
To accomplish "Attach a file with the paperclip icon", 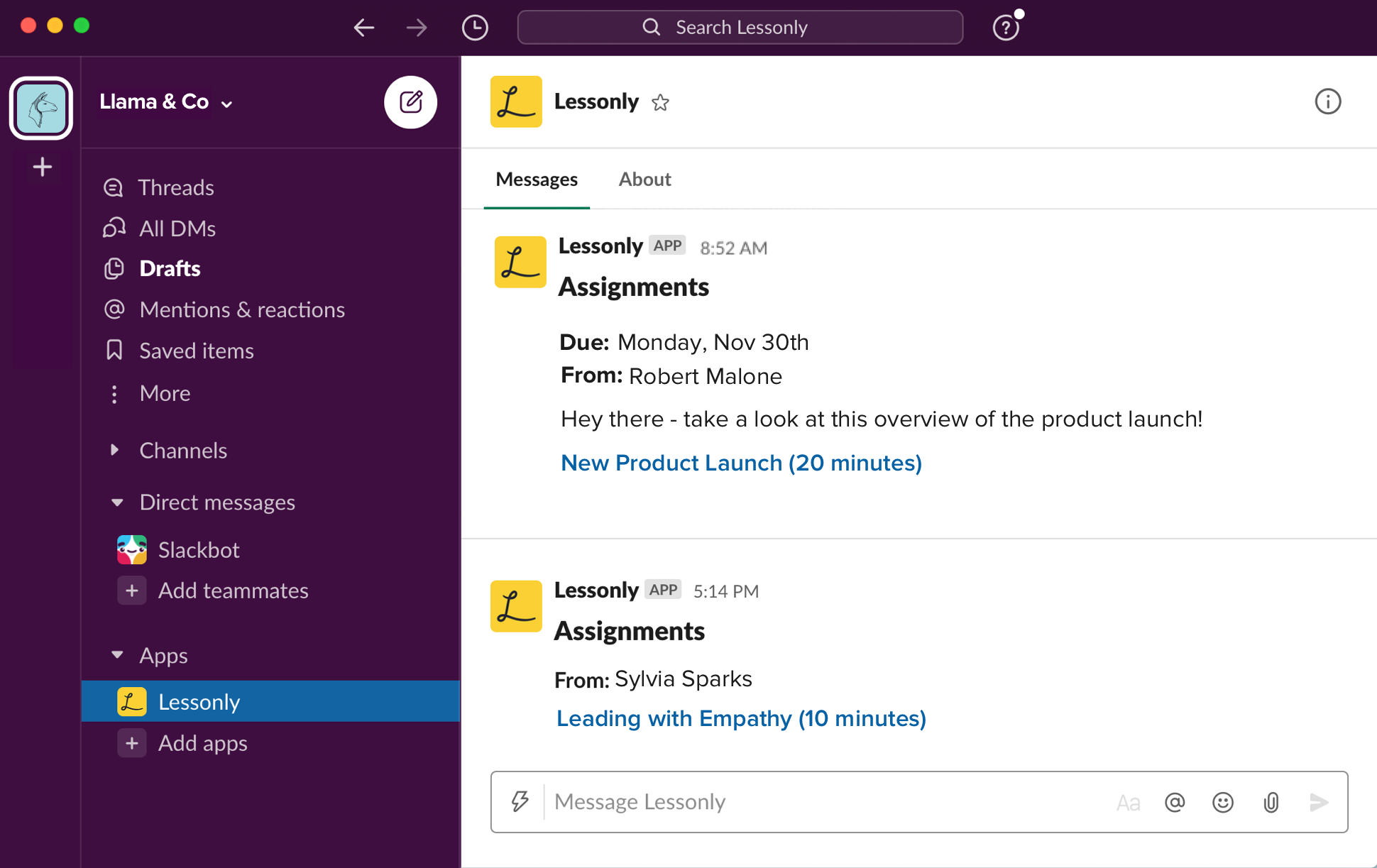I will 1271,803.
